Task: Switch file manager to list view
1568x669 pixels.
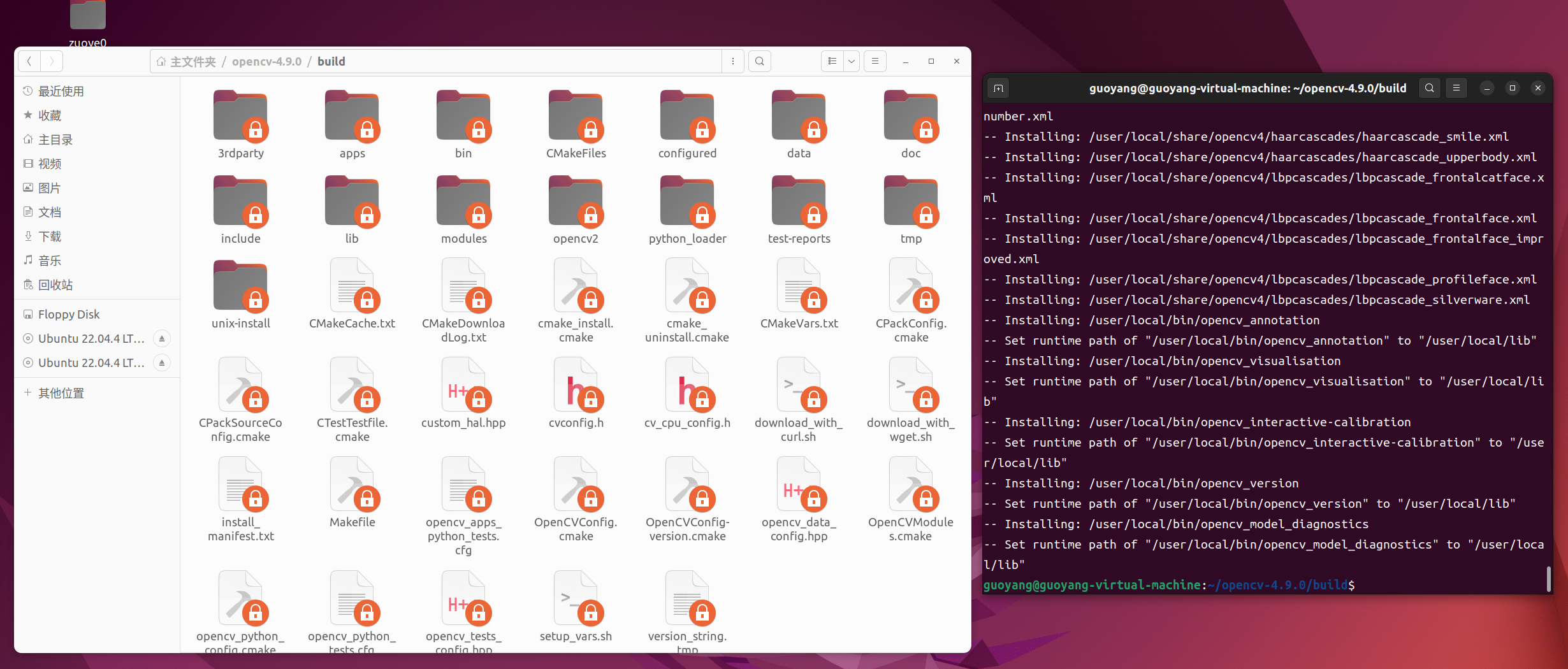Action: point(832,61)
